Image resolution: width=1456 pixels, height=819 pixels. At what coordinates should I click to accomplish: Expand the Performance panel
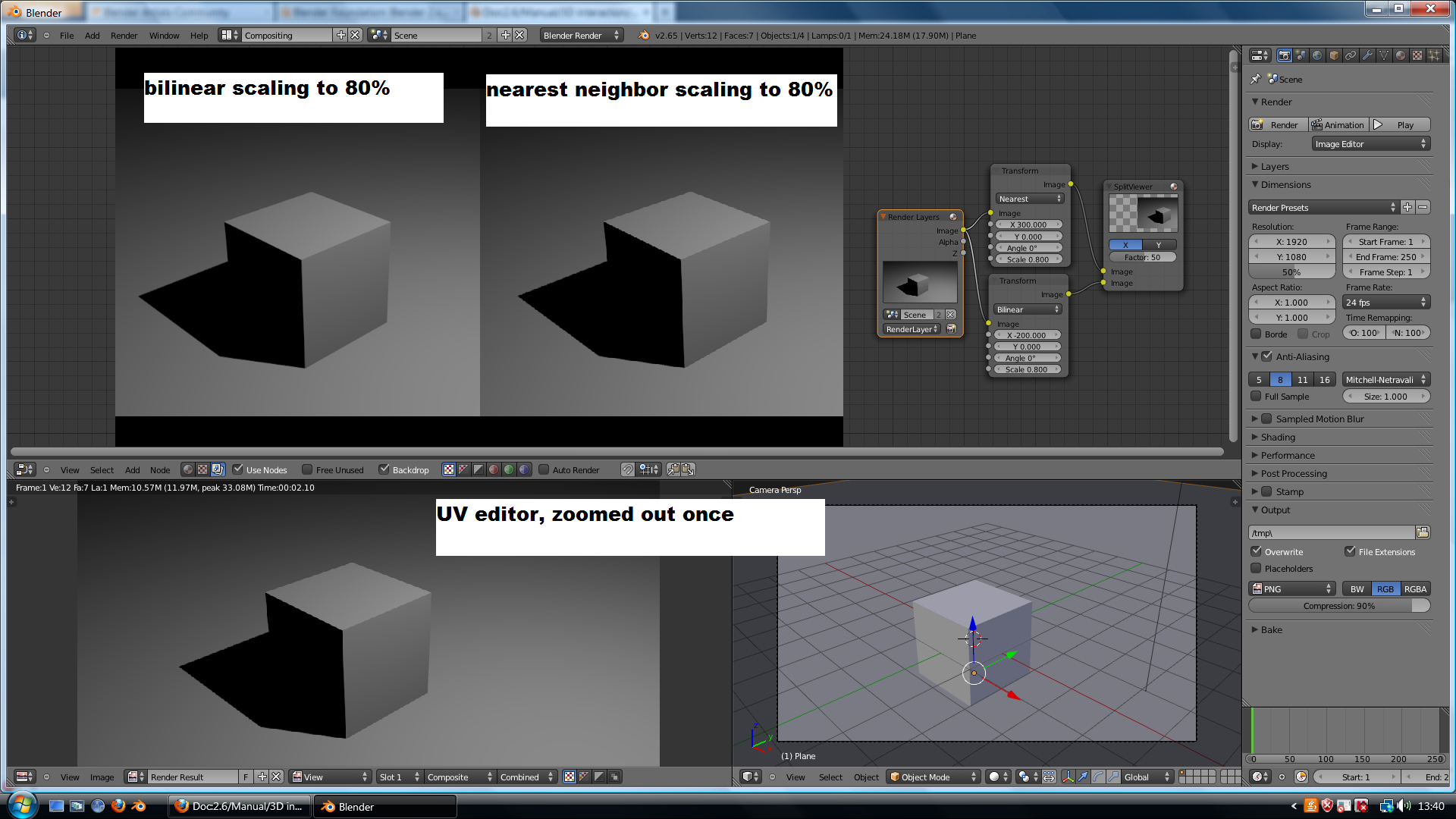(x=1287, y=455)
